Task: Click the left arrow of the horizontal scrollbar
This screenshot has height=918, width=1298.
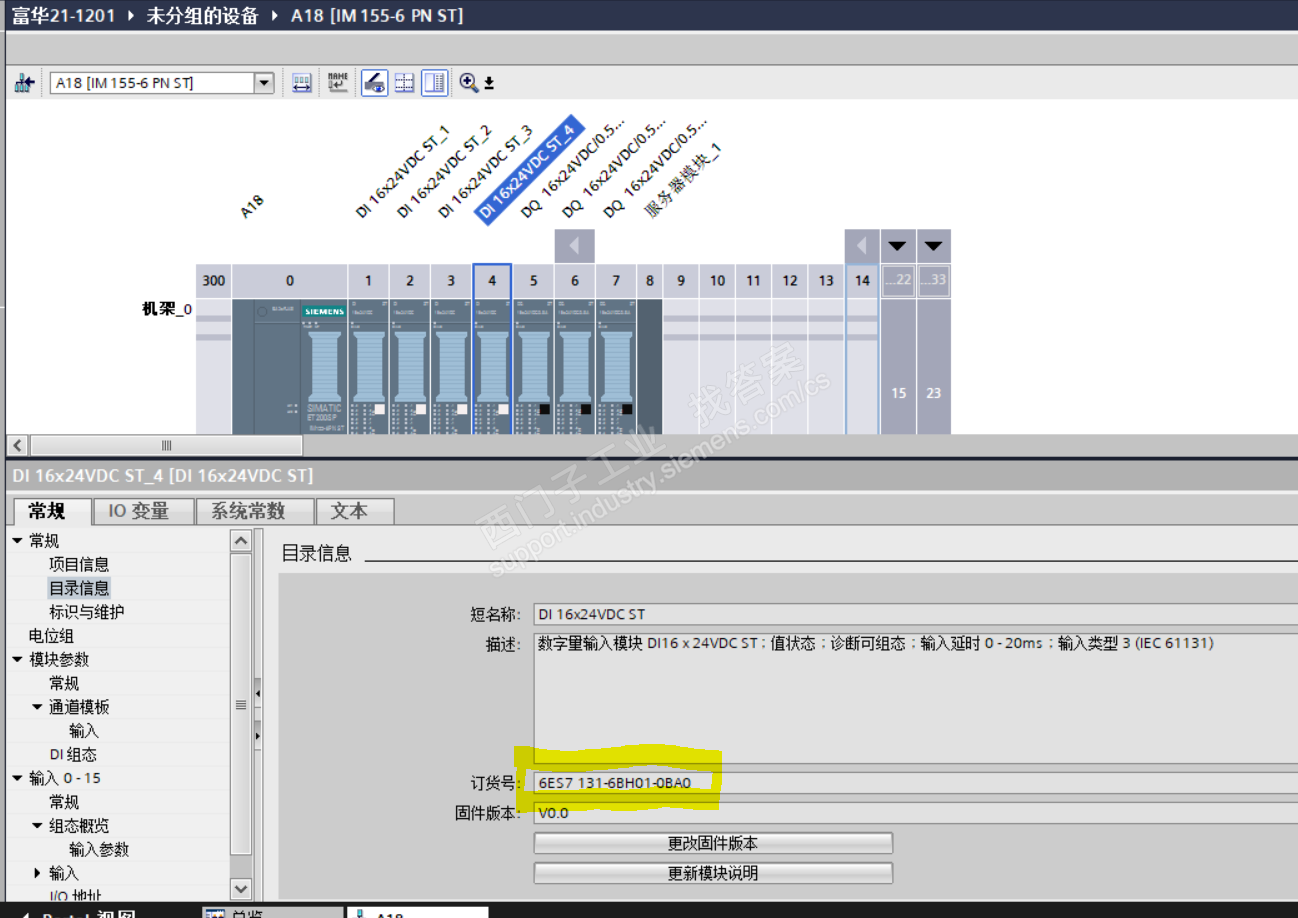Action: 18,445
